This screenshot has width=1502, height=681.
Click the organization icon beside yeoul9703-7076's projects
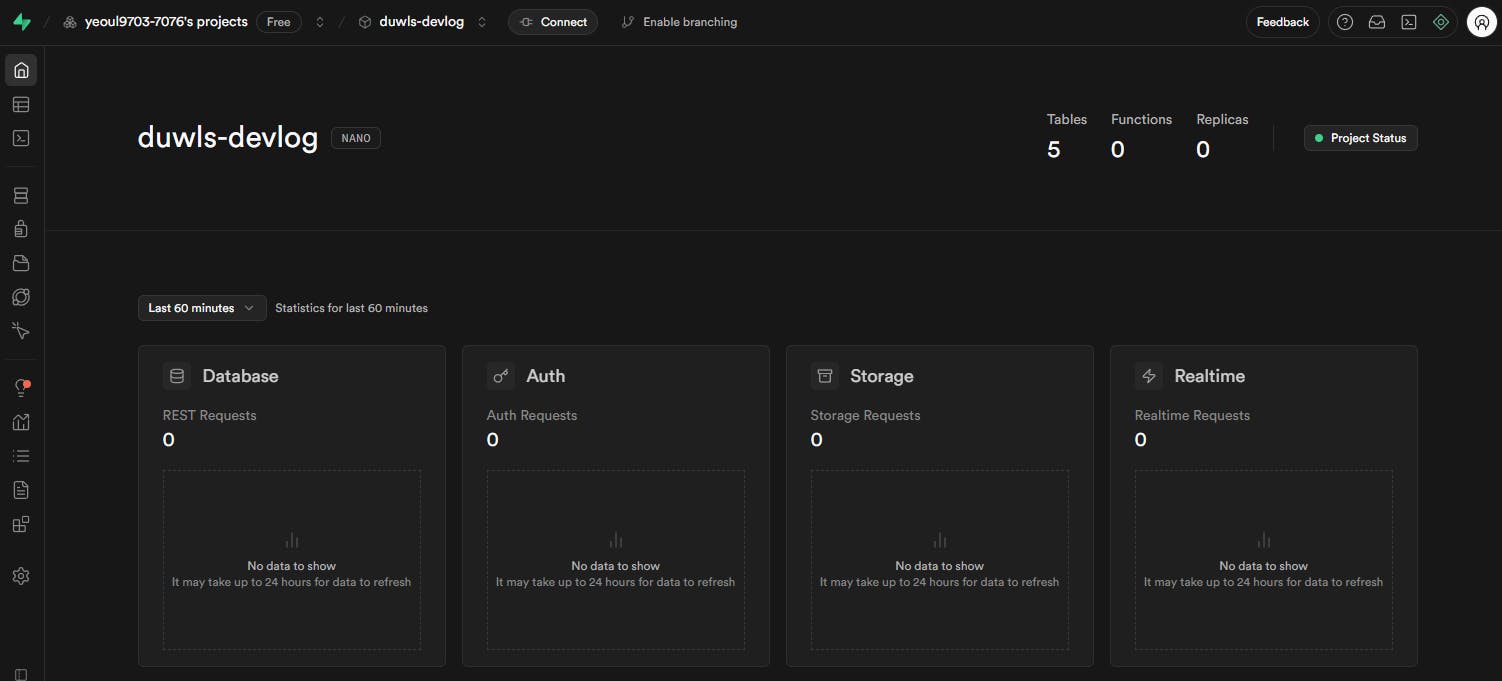coord(70,22)
